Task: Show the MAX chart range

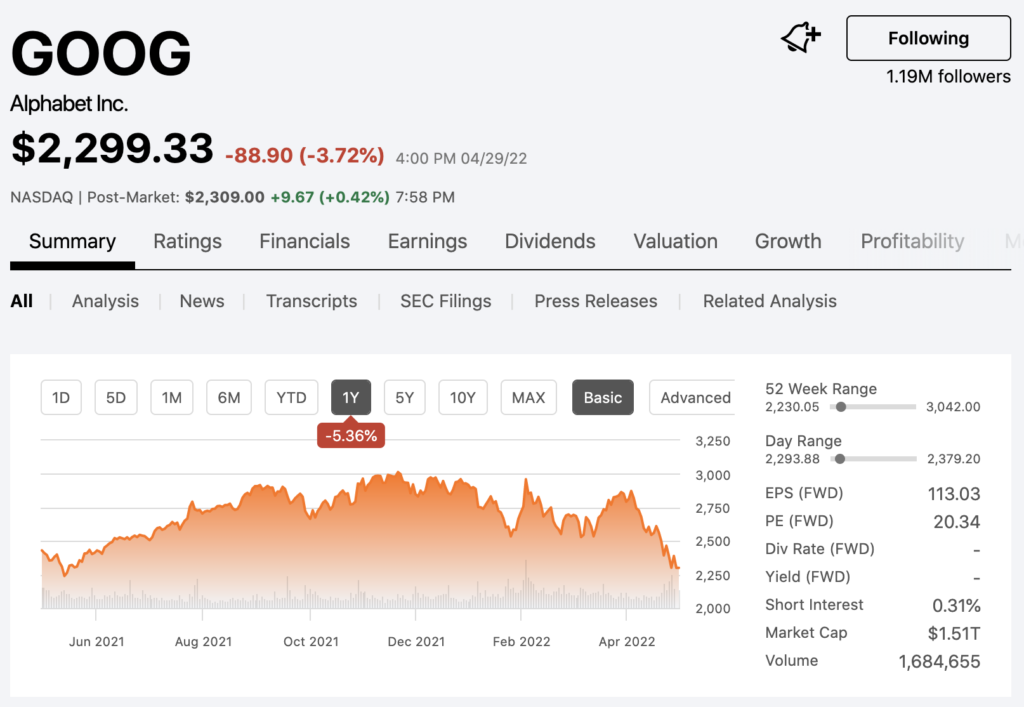Action: click(528, 398)
